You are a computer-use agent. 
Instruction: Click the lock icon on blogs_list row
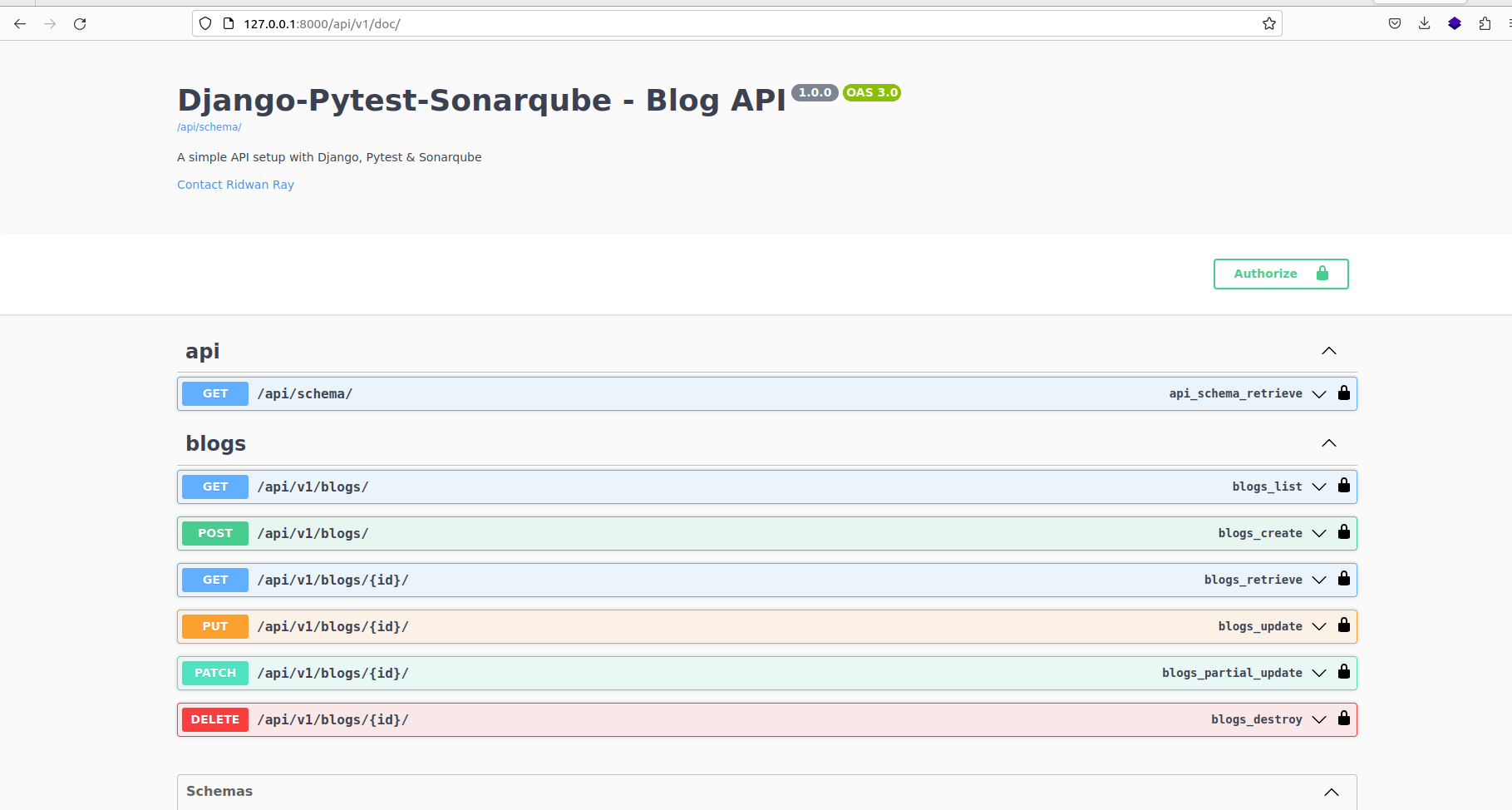pos(1344,486)
